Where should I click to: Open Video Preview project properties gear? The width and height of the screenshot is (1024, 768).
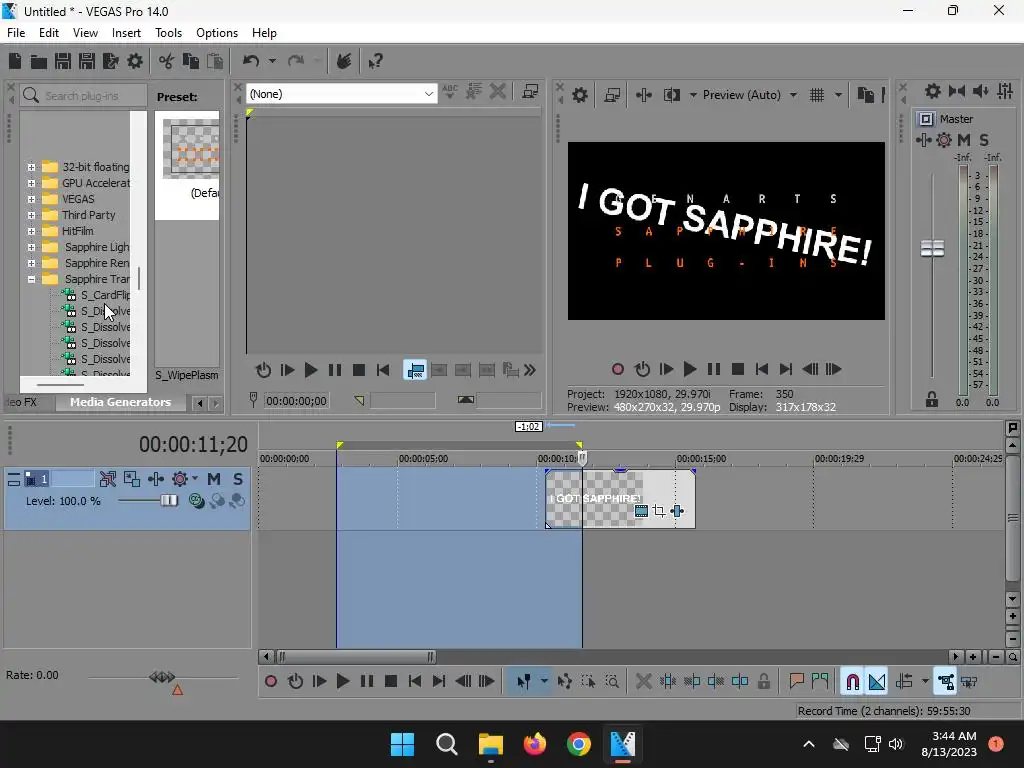[x=580, y=95]
